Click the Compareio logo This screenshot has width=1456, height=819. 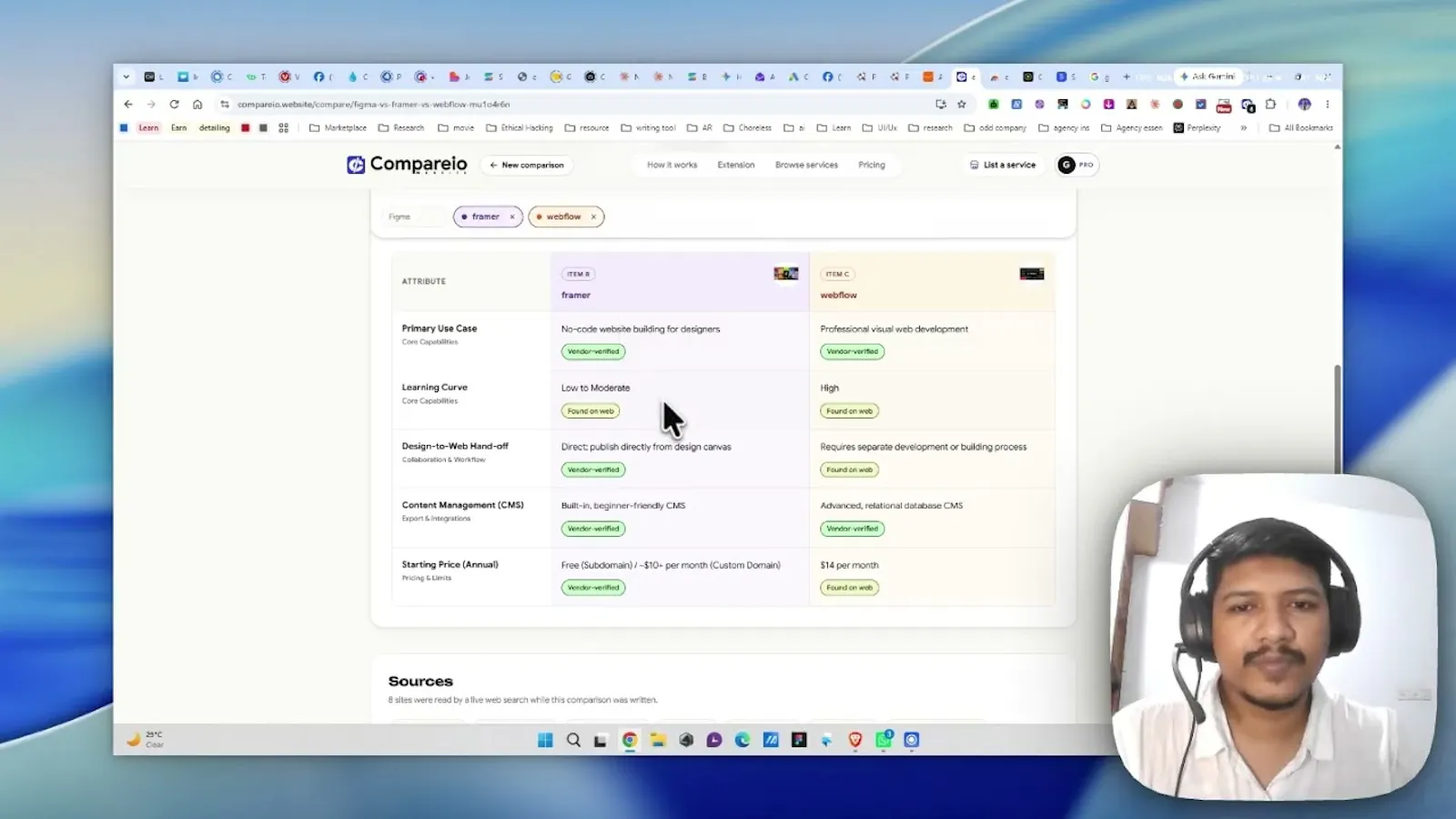(x=407, y=165)
